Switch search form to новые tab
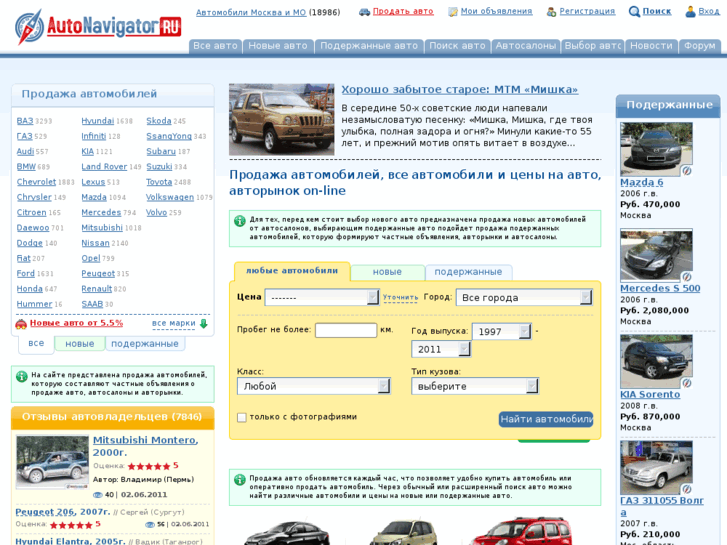The image size is (727, 545). pos(388,272)
